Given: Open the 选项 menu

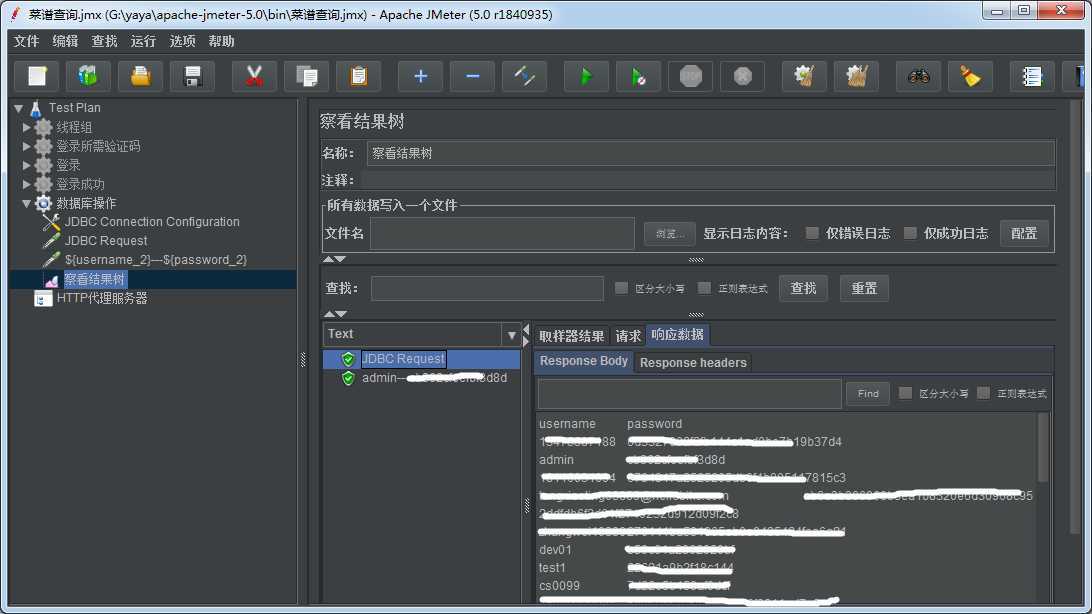Looking at the screenshot, I should point(182,41).
